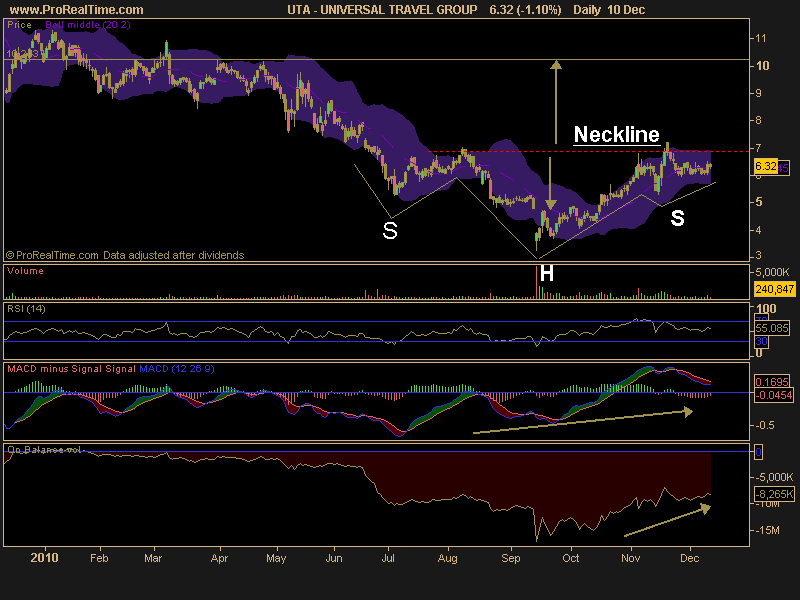Click the UTA - UNIVERSAL TRAVEL GROUP title

click(x=382, y=10)
